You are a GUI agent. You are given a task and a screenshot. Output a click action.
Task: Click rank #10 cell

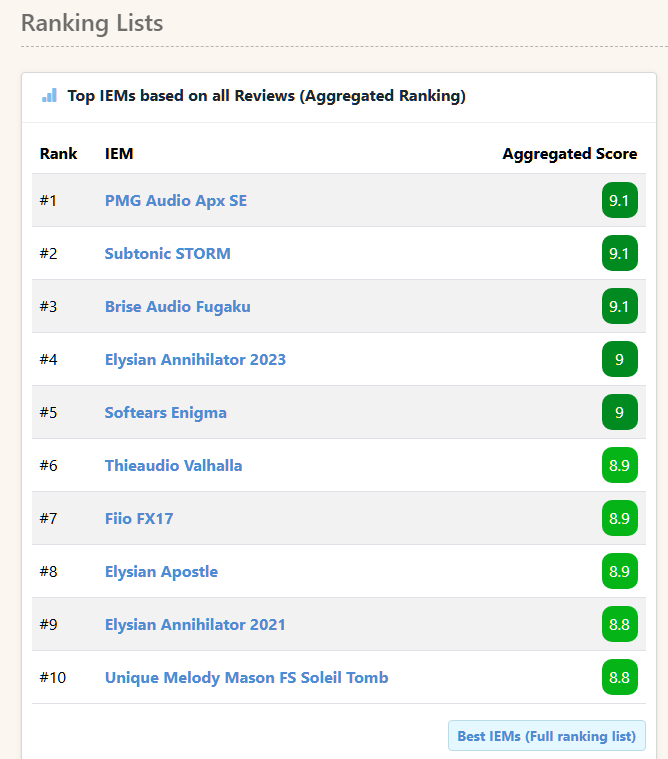pos(53,678)
